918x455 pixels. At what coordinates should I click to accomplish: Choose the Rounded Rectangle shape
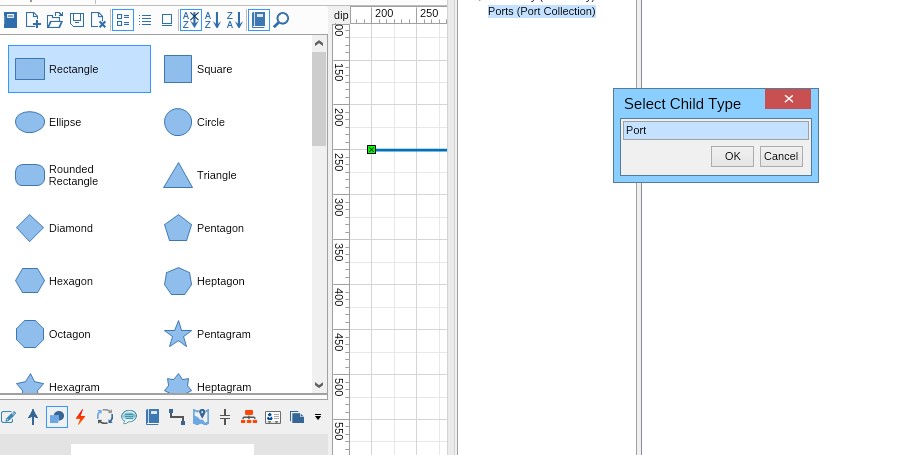coord(56,175)
